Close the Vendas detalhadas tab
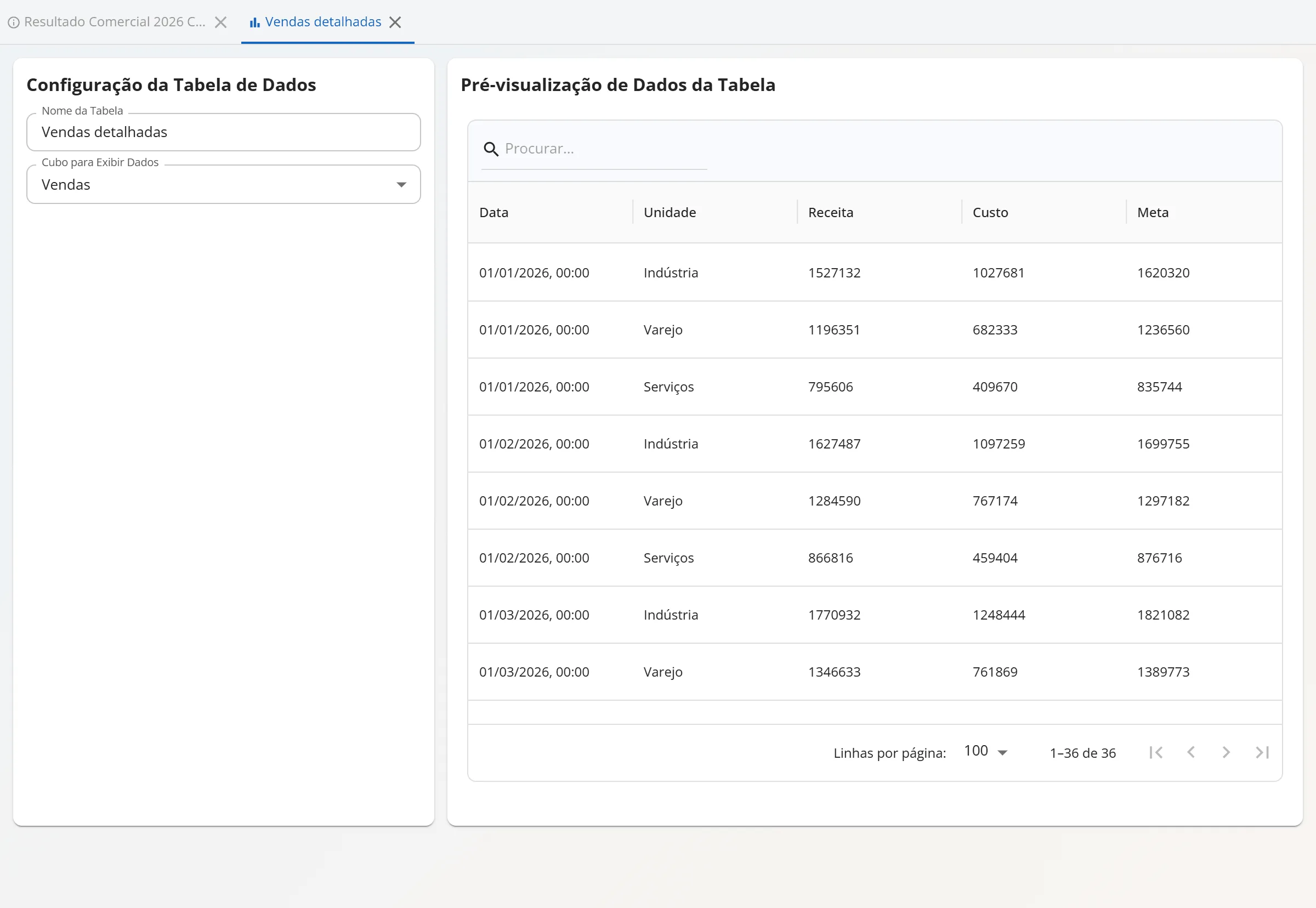Image resolution: width=1316 pixels, height=908 pixels. click(x=395, y=22)
